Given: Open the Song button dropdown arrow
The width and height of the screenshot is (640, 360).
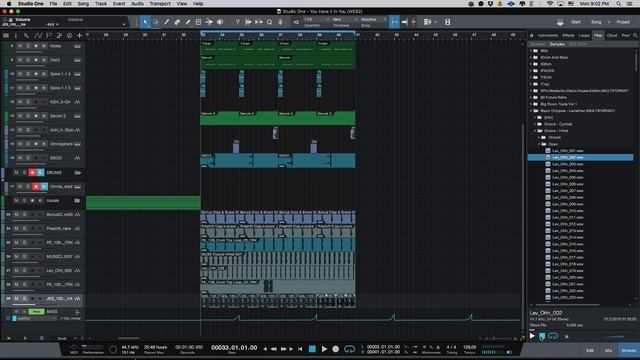Looking at the screenshot, I should (609, 22).
